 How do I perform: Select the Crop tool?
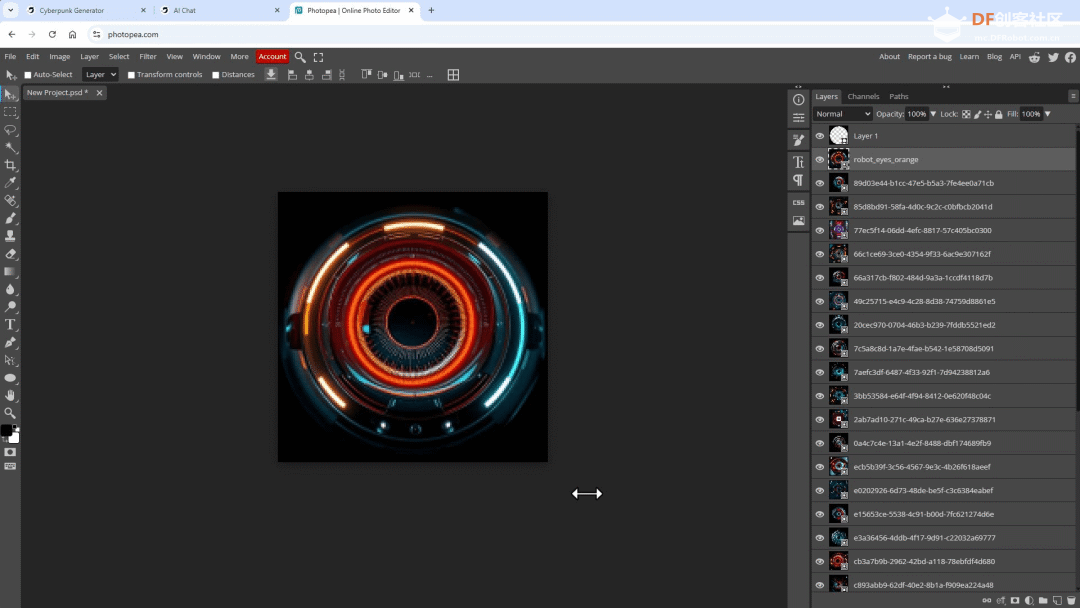tap(10, 165)
